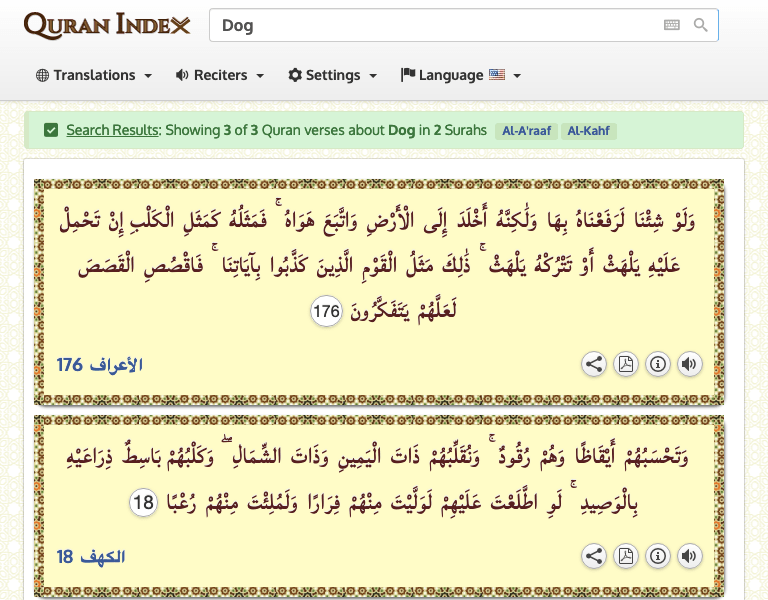The height and width of the screenshot is (600, 768).
Task: Click into the search field containing Dog
Action: coord(430,25)
